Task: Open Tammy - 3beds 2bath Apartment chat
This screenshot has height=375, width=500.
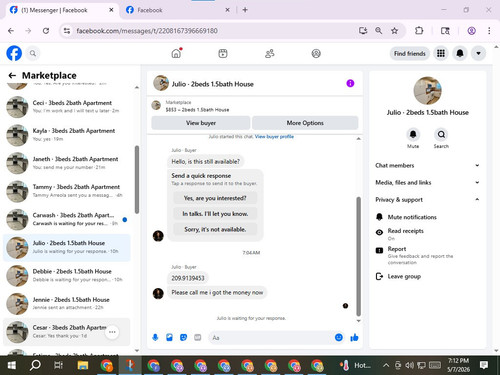Action: click(x=67, y=191)
